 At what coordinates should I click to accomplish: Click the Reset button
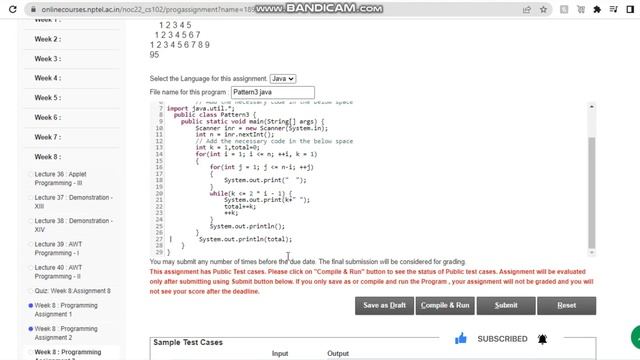[567, 305]
